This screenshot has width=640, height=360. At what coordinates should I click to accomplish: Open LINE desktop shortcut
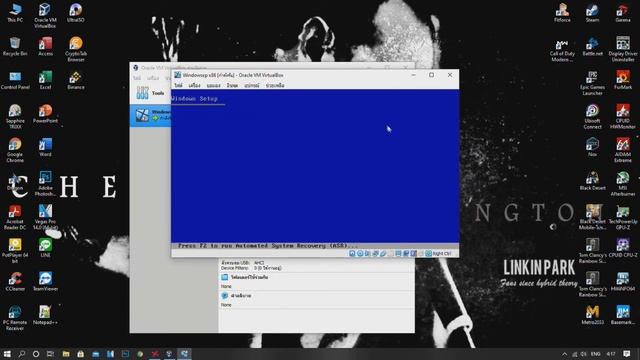click(45, 248)
